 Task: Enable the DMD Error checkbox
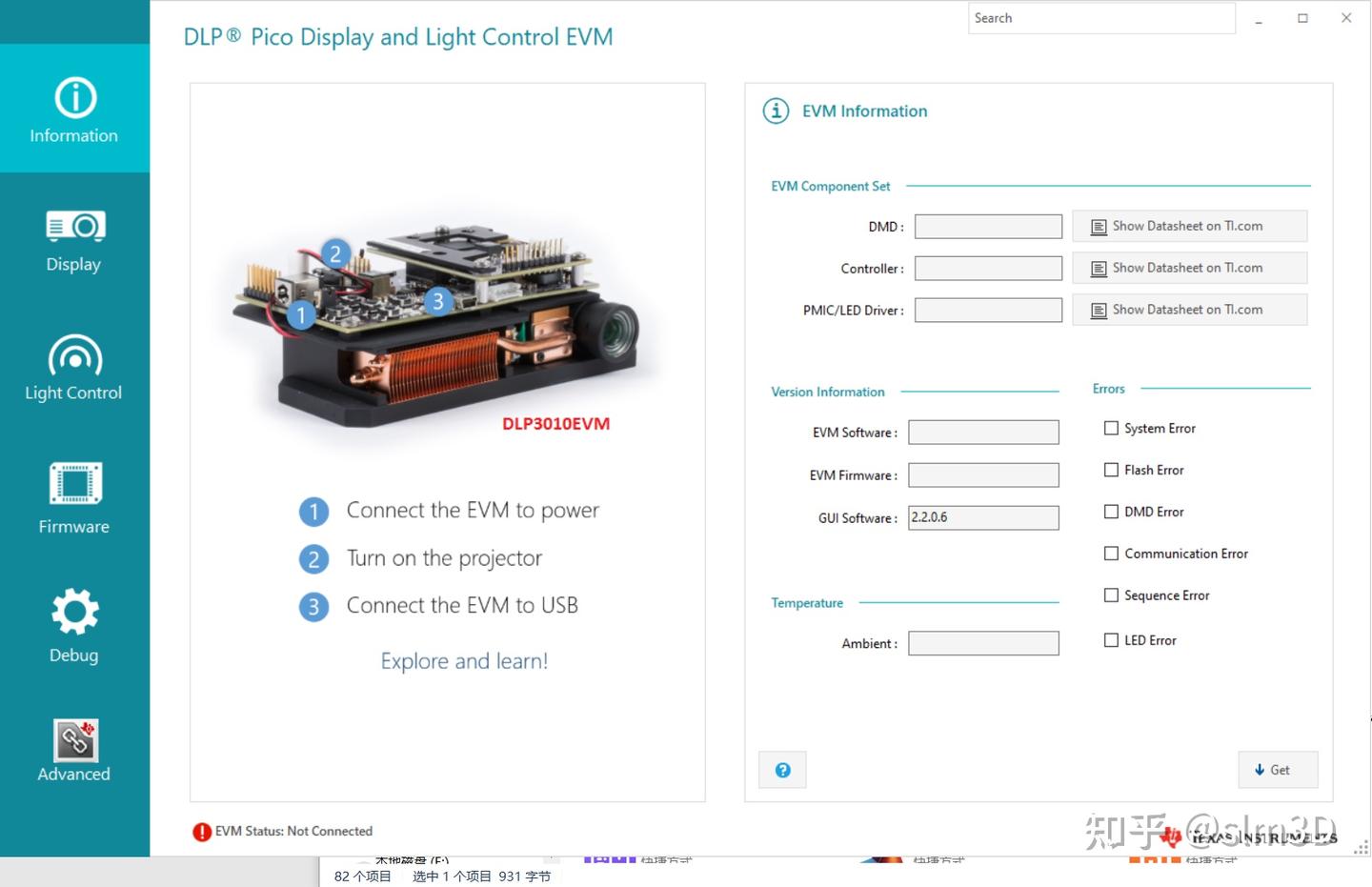click(1111, 512)
